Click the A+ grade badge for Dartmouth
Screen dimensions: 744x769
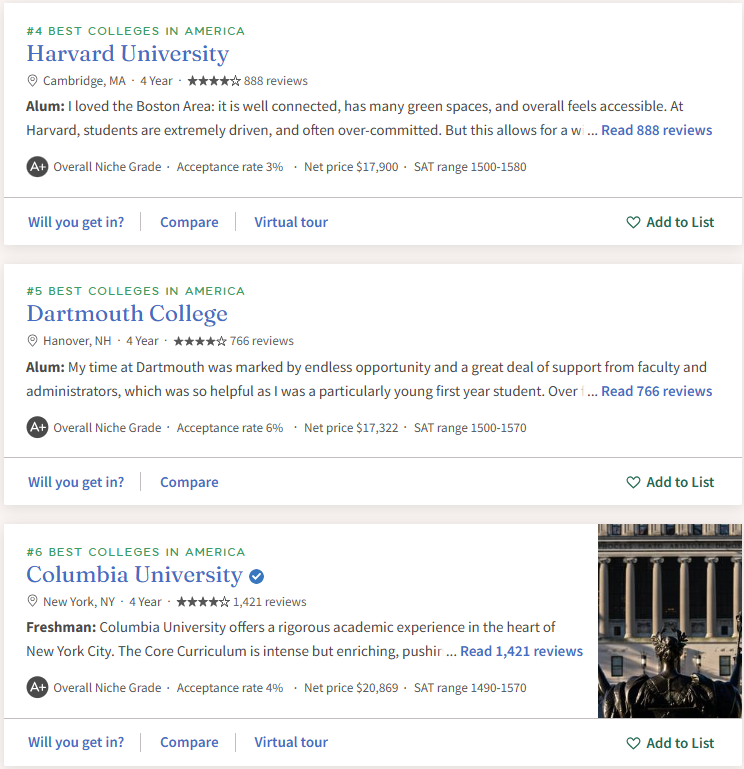37,428
